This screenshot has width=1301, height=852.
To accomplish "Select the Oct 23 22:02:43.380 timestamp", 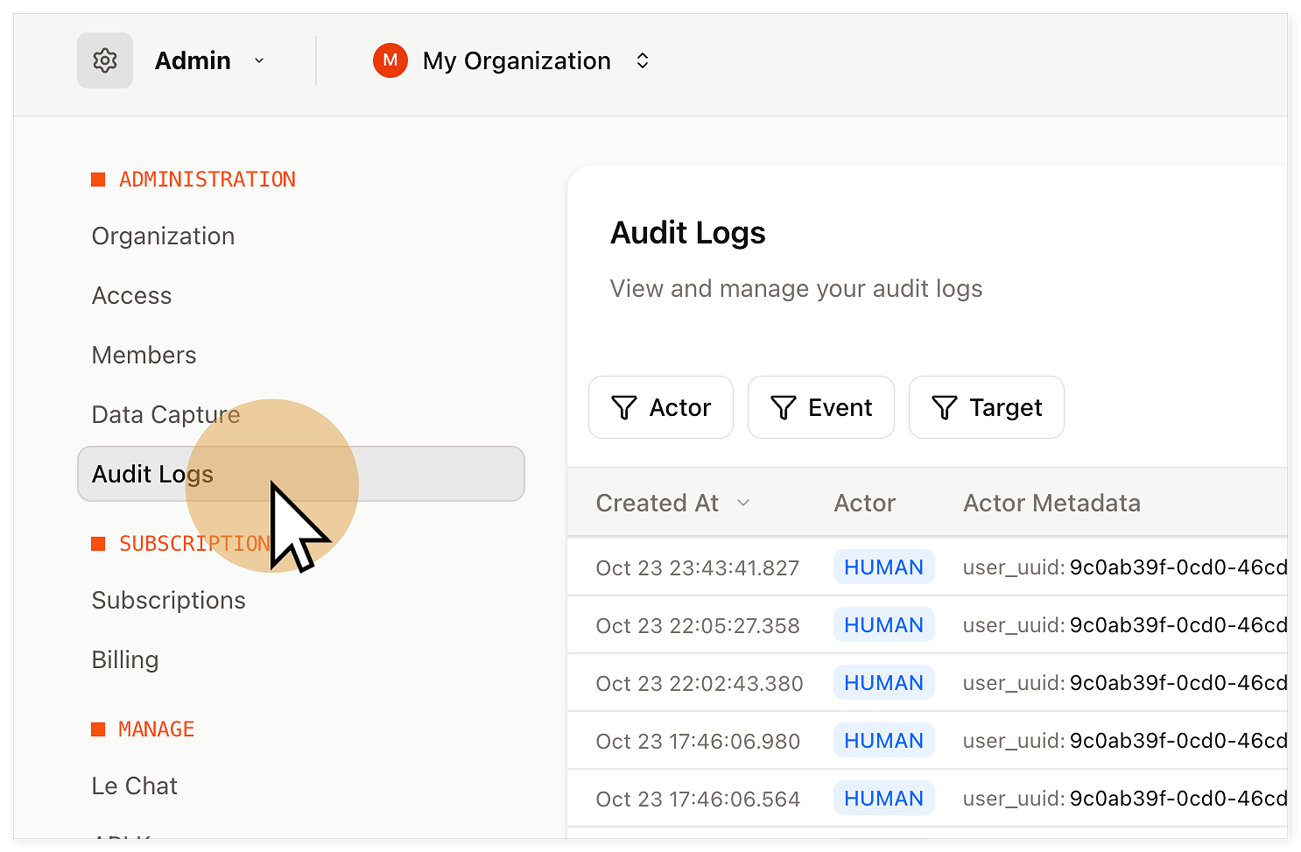I will [x=700, y=684].
